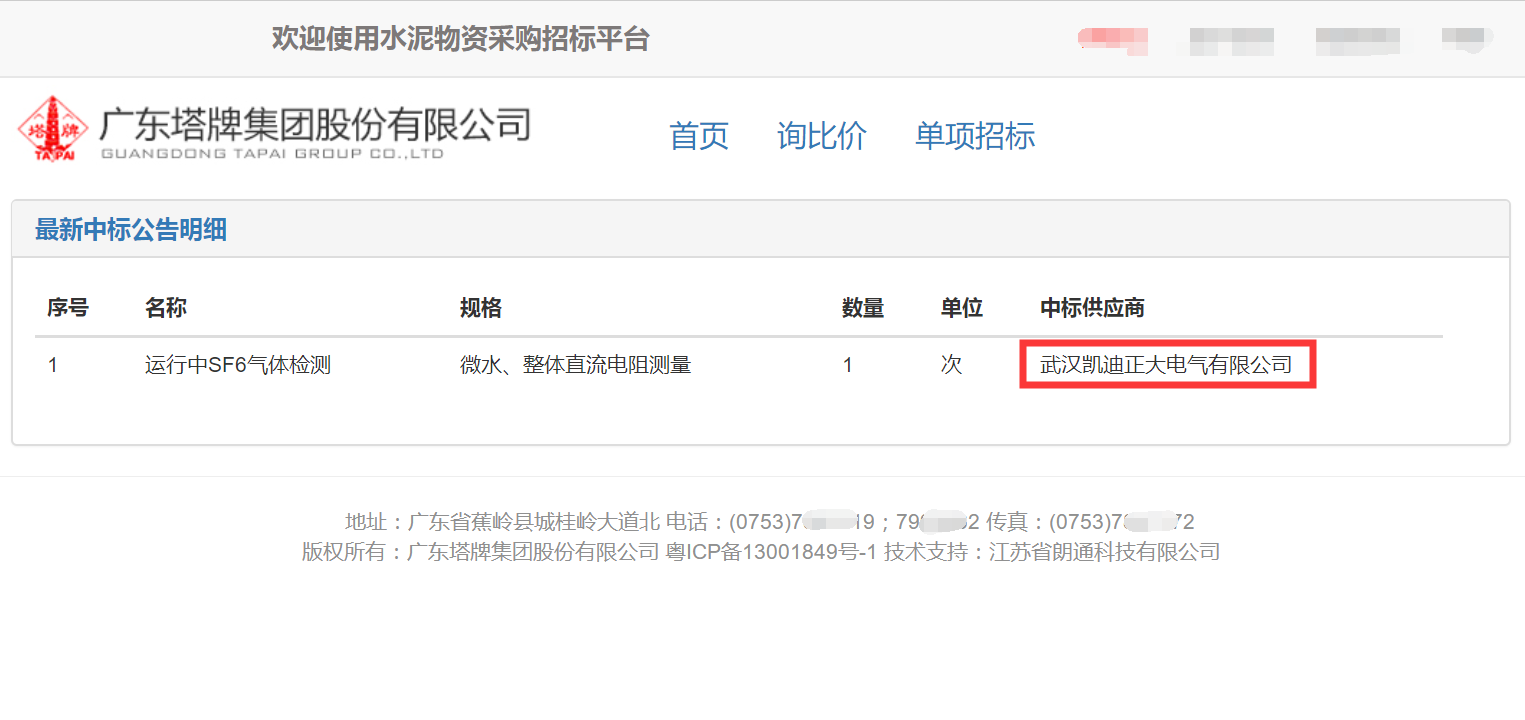Screen dimensions: 1525x720
Task: Open the 询比价 navigation item
Action: pyautogui.click(x=822, y=136)
